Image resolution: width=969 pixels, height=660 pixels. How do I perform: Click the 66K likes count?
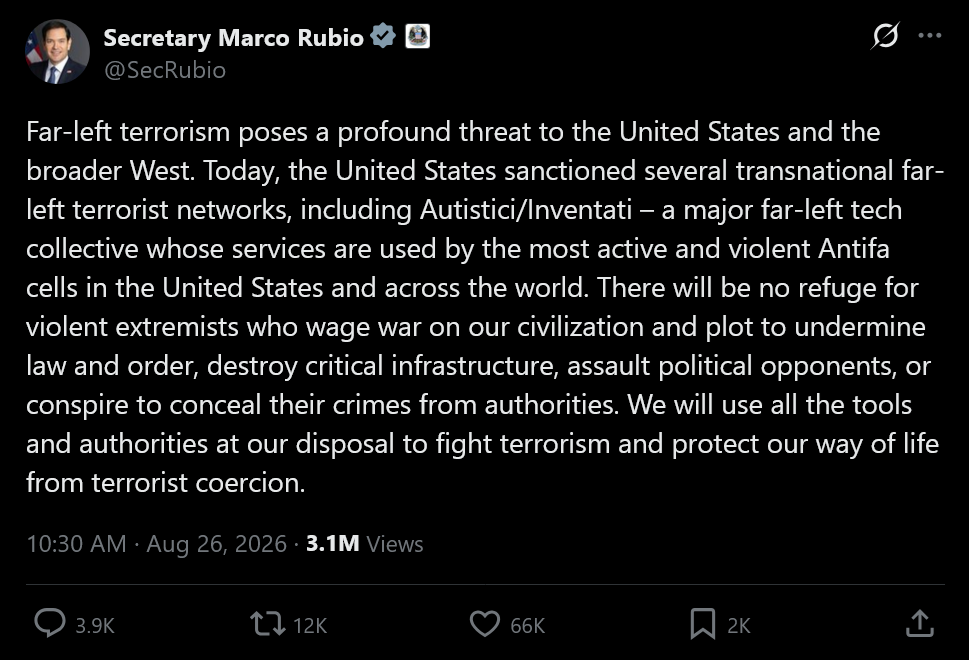click(528, 625)
